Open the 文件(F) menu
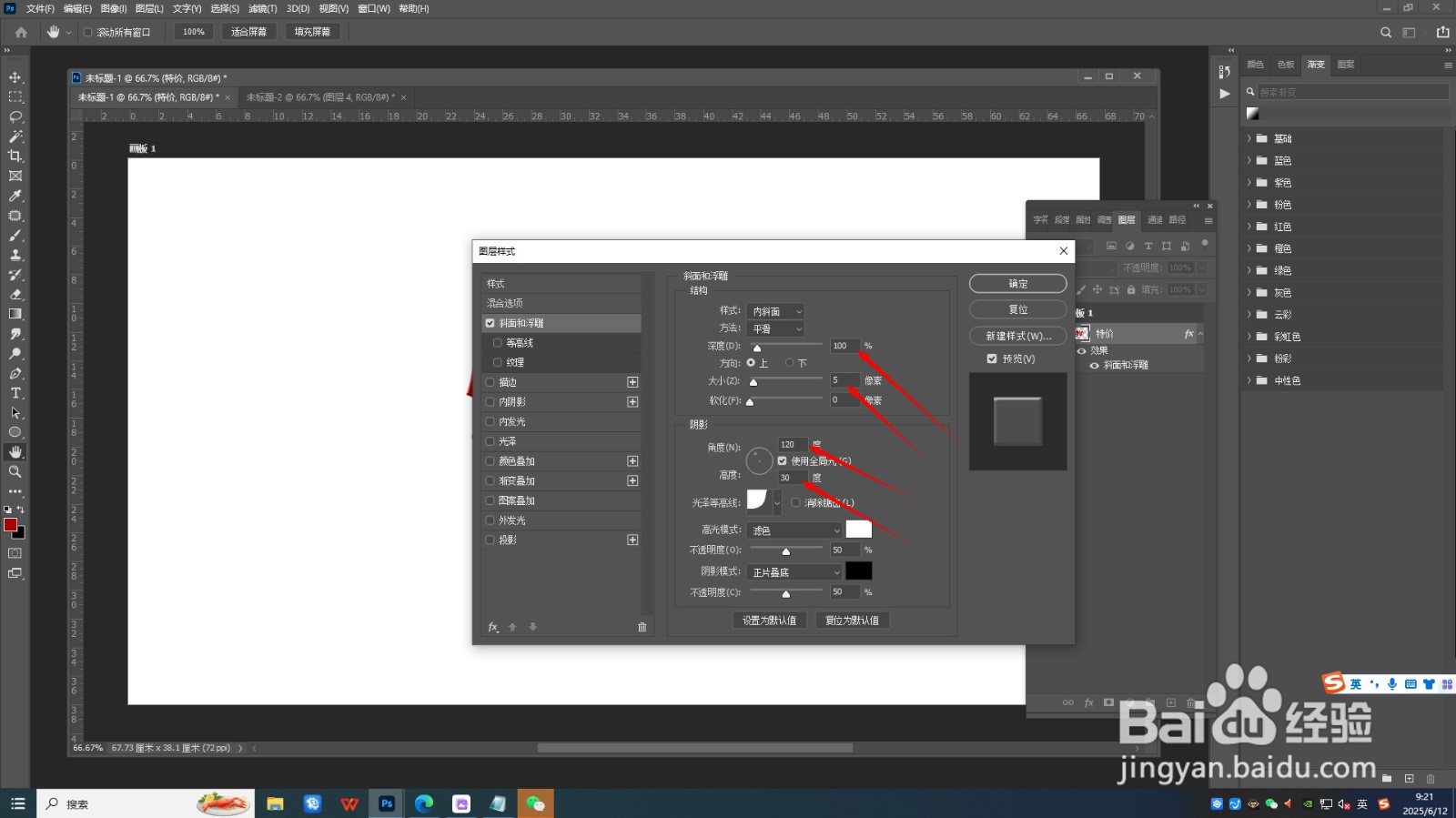 (x=40, y=8)
